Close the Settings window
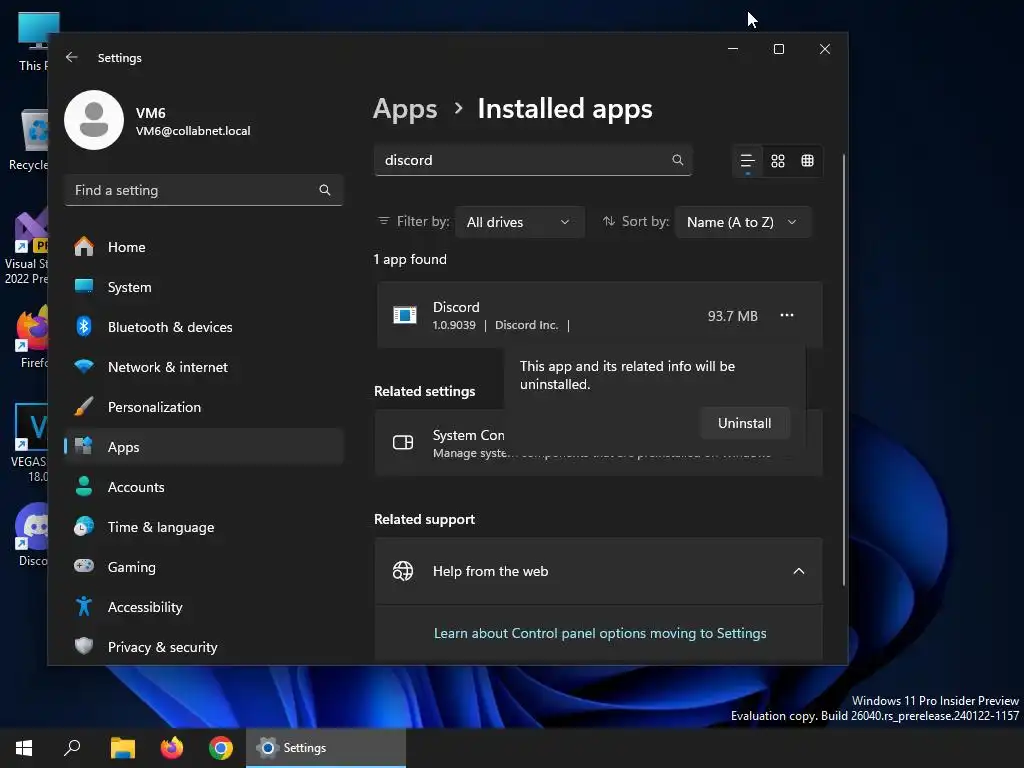 click(825, 49)
